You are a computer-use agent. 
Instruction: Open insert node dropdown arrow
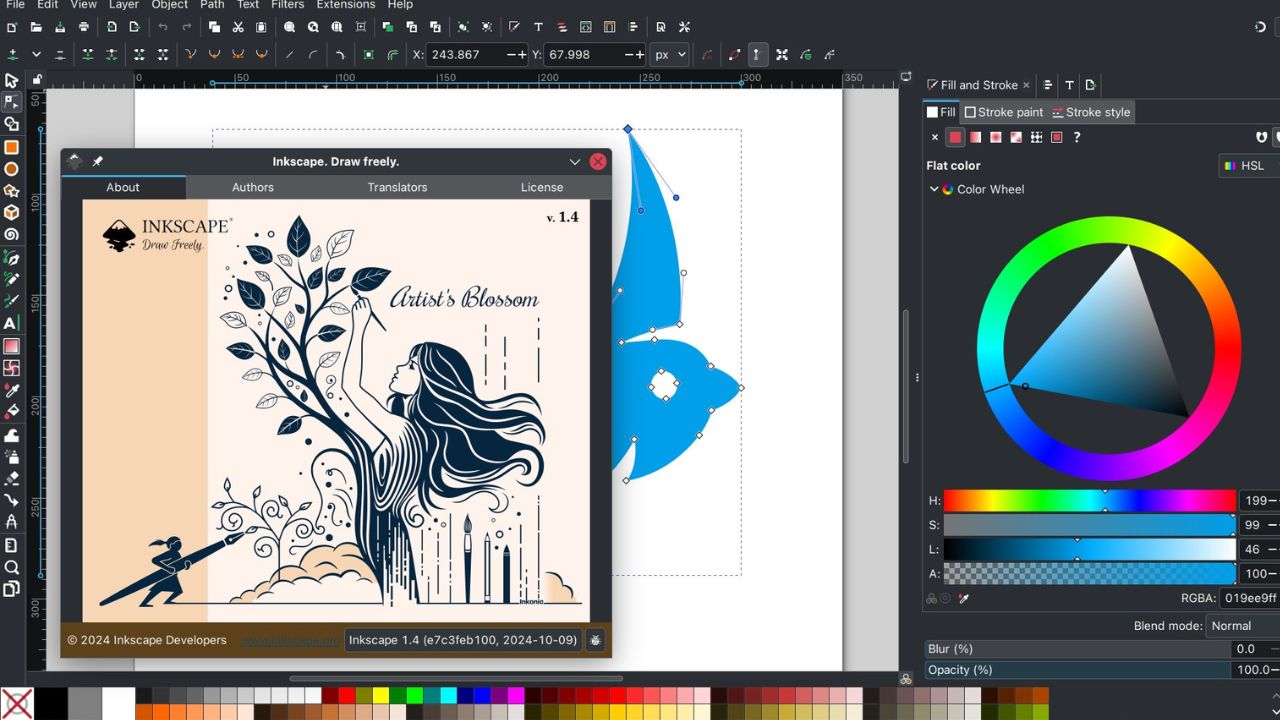tap(36, 55)
